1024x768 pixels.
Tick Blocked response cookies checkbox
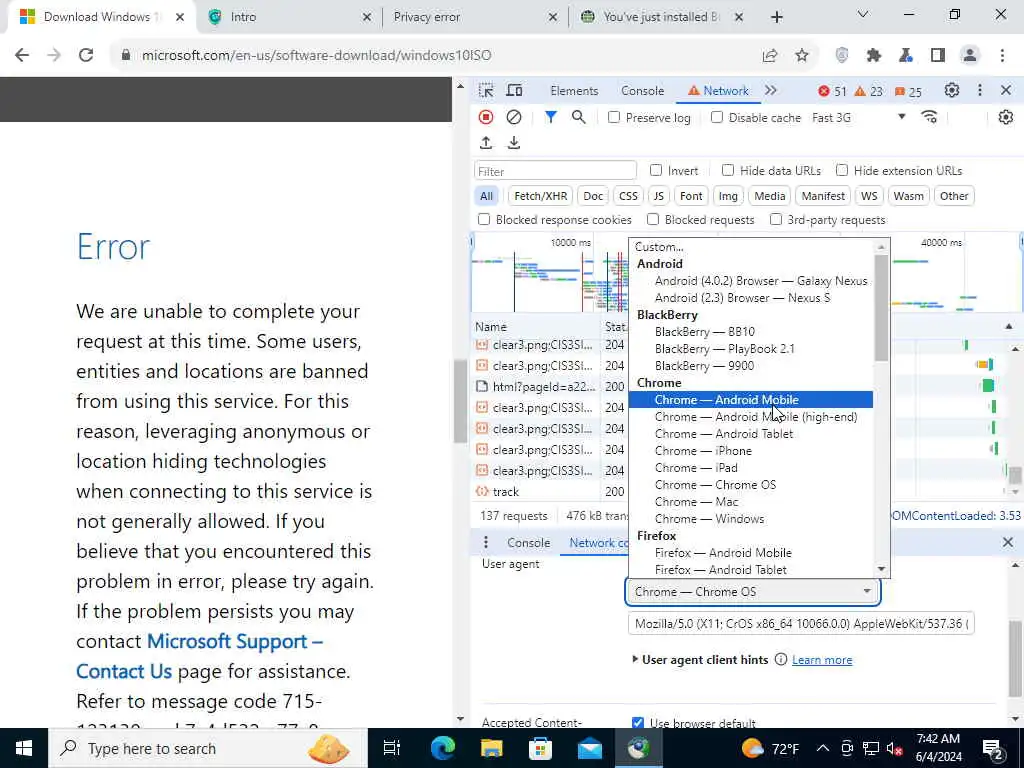[x=484, y=219]
